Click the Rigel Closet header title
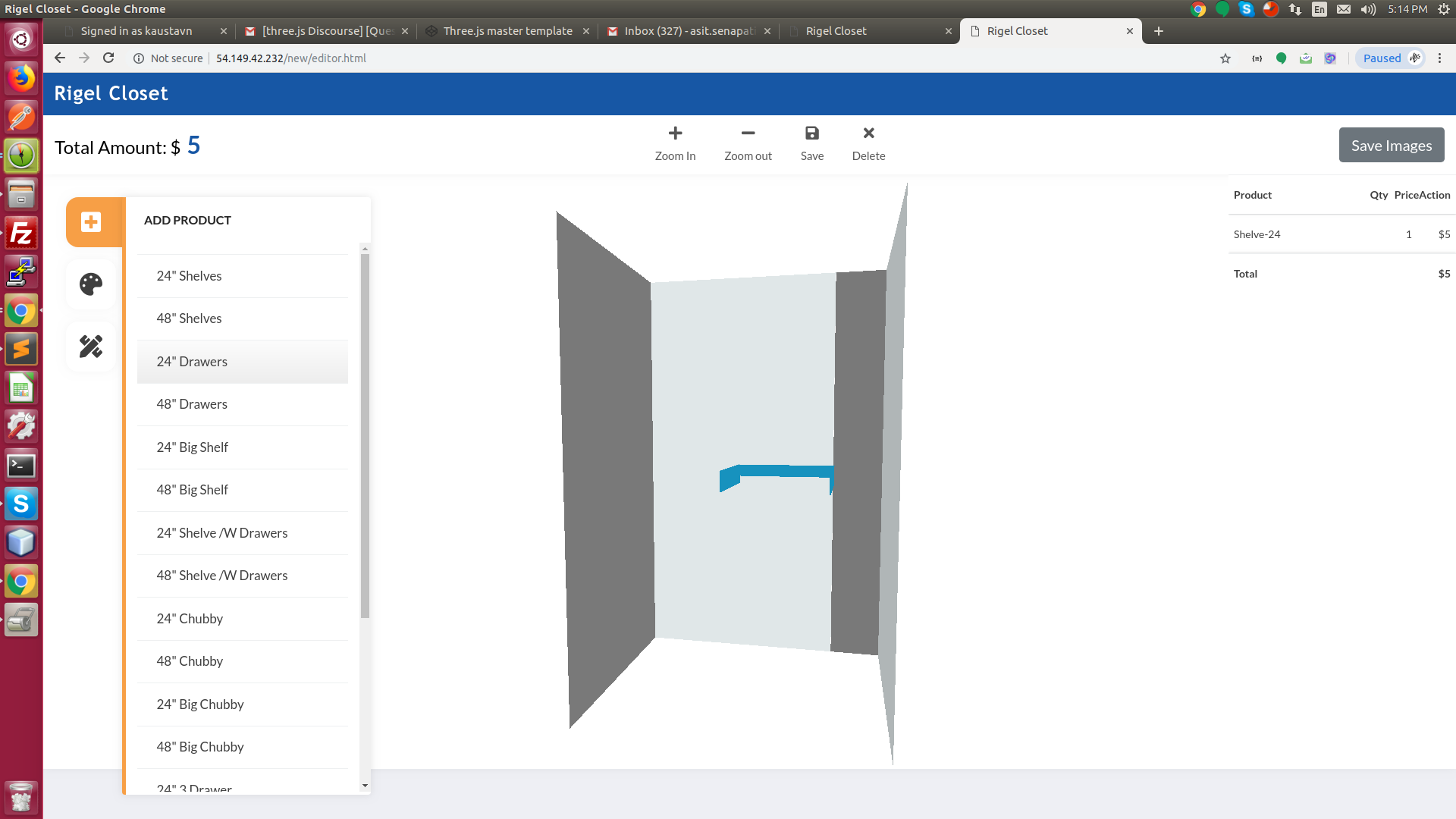Image resolution: width=1456 pixels, height=819 pixels. click(111, 93)
